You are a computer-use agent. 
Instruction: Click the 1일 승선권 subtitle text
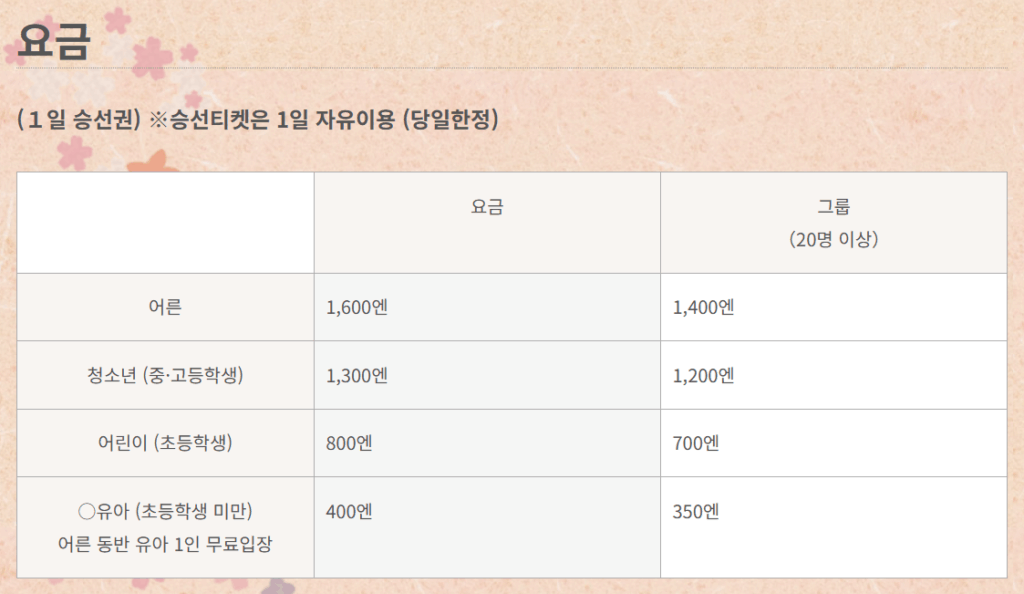[x=78, y=121]
